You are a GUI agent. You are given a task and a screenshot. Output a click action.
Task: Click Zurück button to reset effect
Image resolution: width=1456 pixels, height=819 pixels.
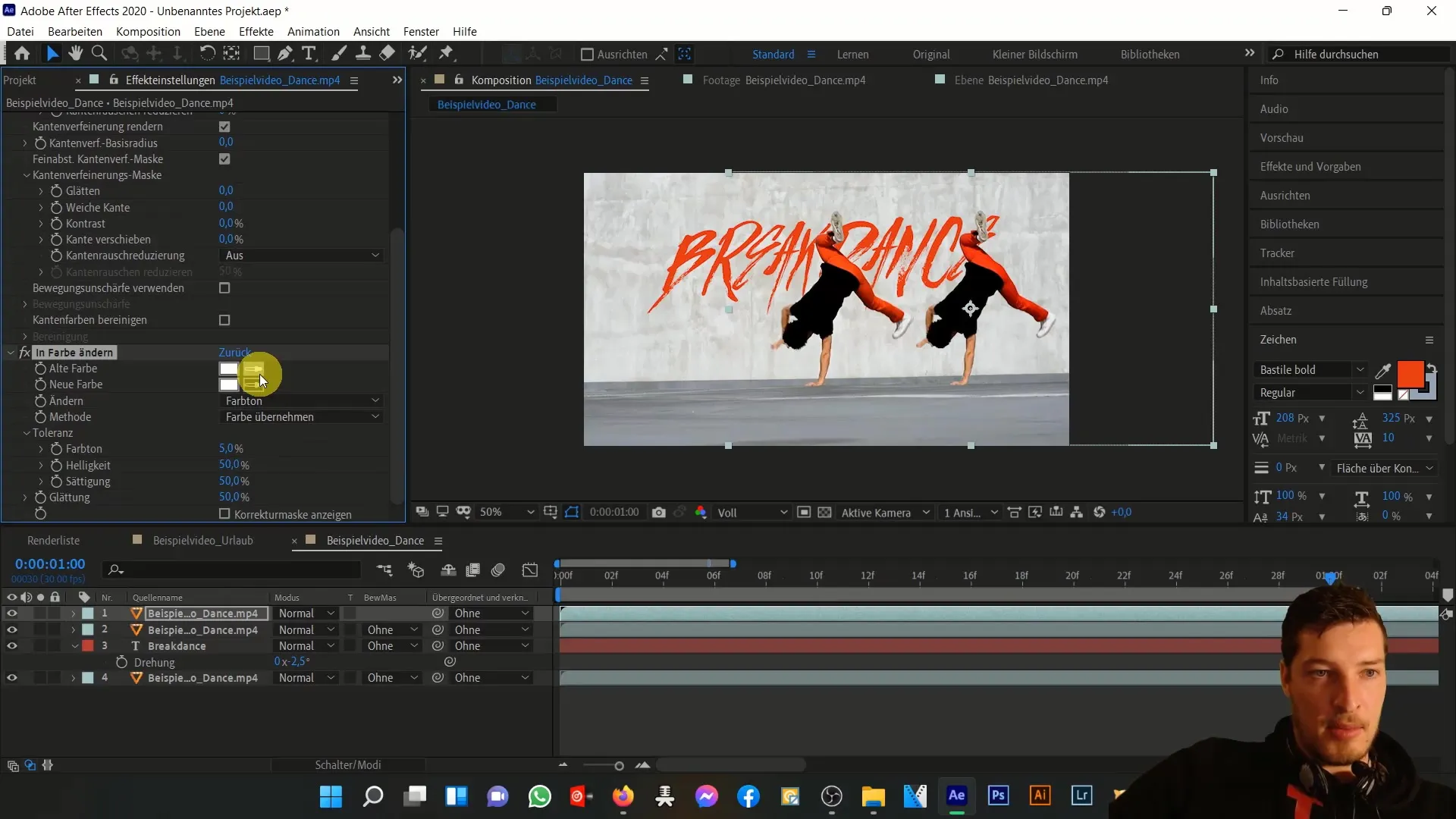234,351
